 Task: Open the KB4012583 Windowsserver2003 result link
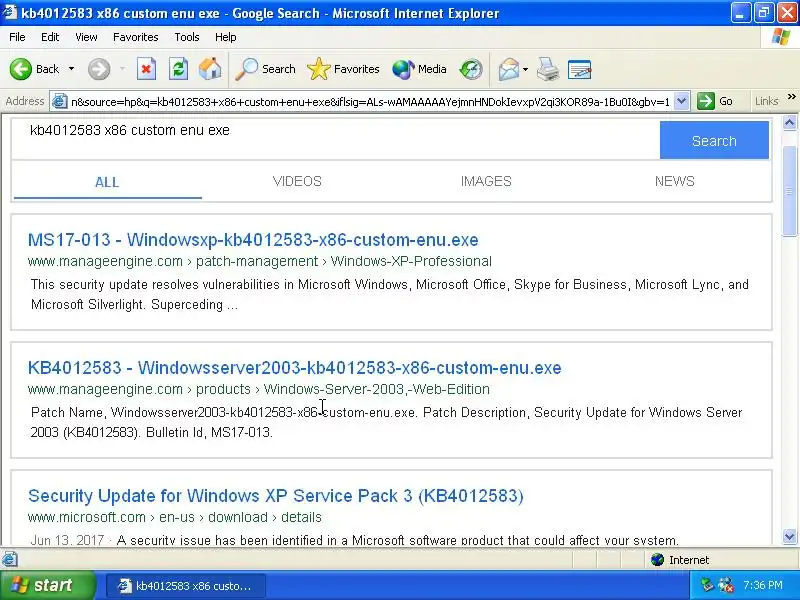click(x=294, y=368)
